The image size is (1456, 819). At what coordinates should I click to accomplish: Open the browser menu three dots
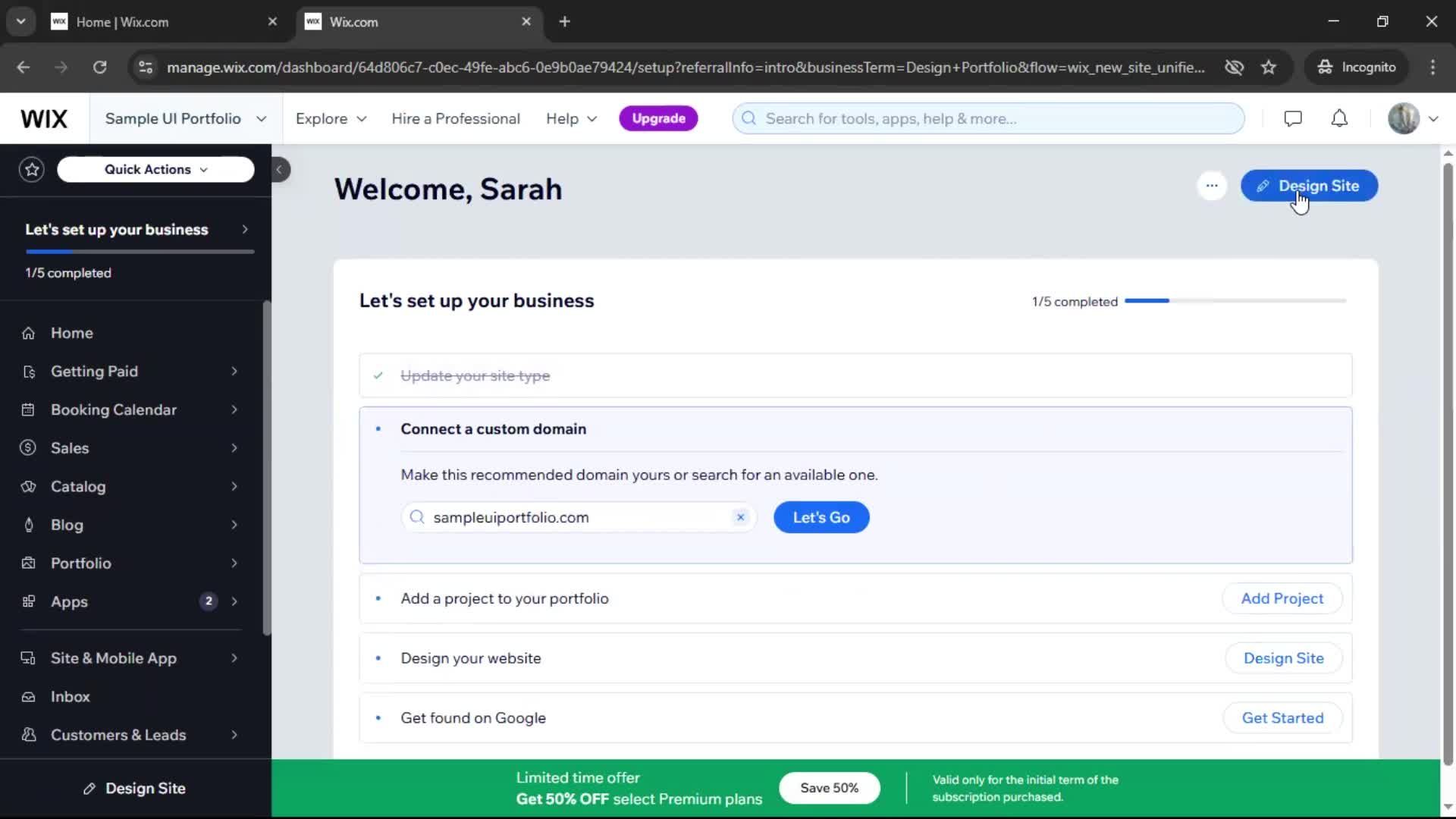point(1432,67)
